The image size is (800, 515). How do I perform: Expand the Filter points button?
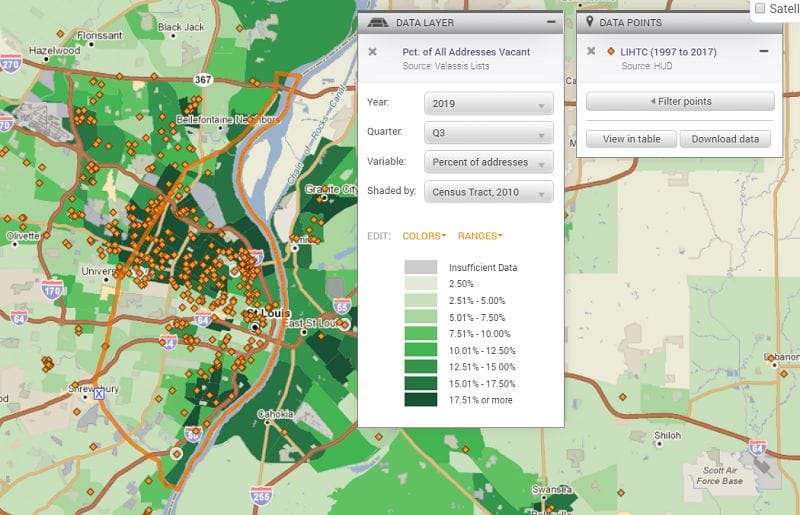pyautogui.click(x=680, y=101)
